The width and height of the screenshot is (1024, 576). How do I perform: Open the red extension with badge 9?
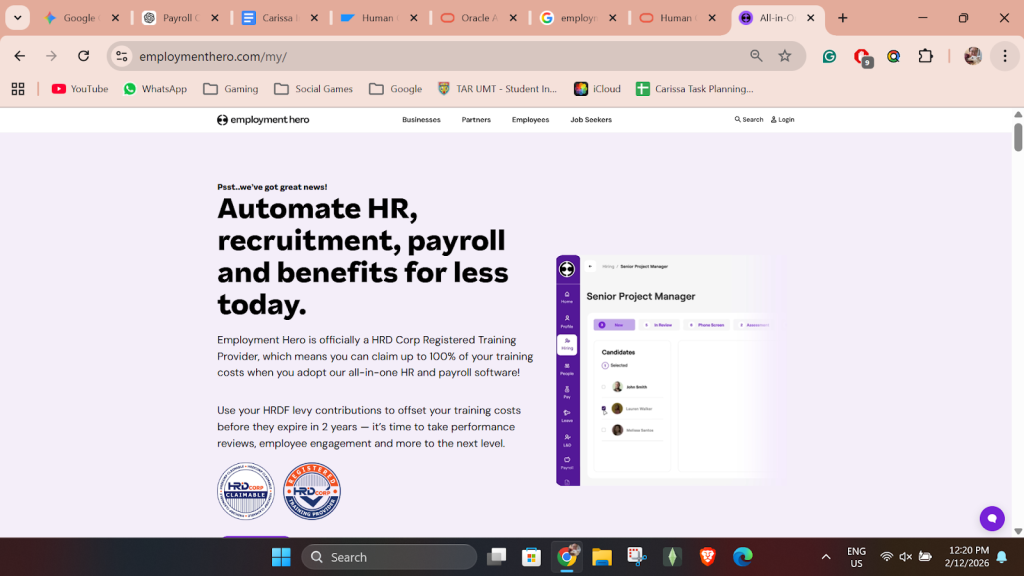863,57
